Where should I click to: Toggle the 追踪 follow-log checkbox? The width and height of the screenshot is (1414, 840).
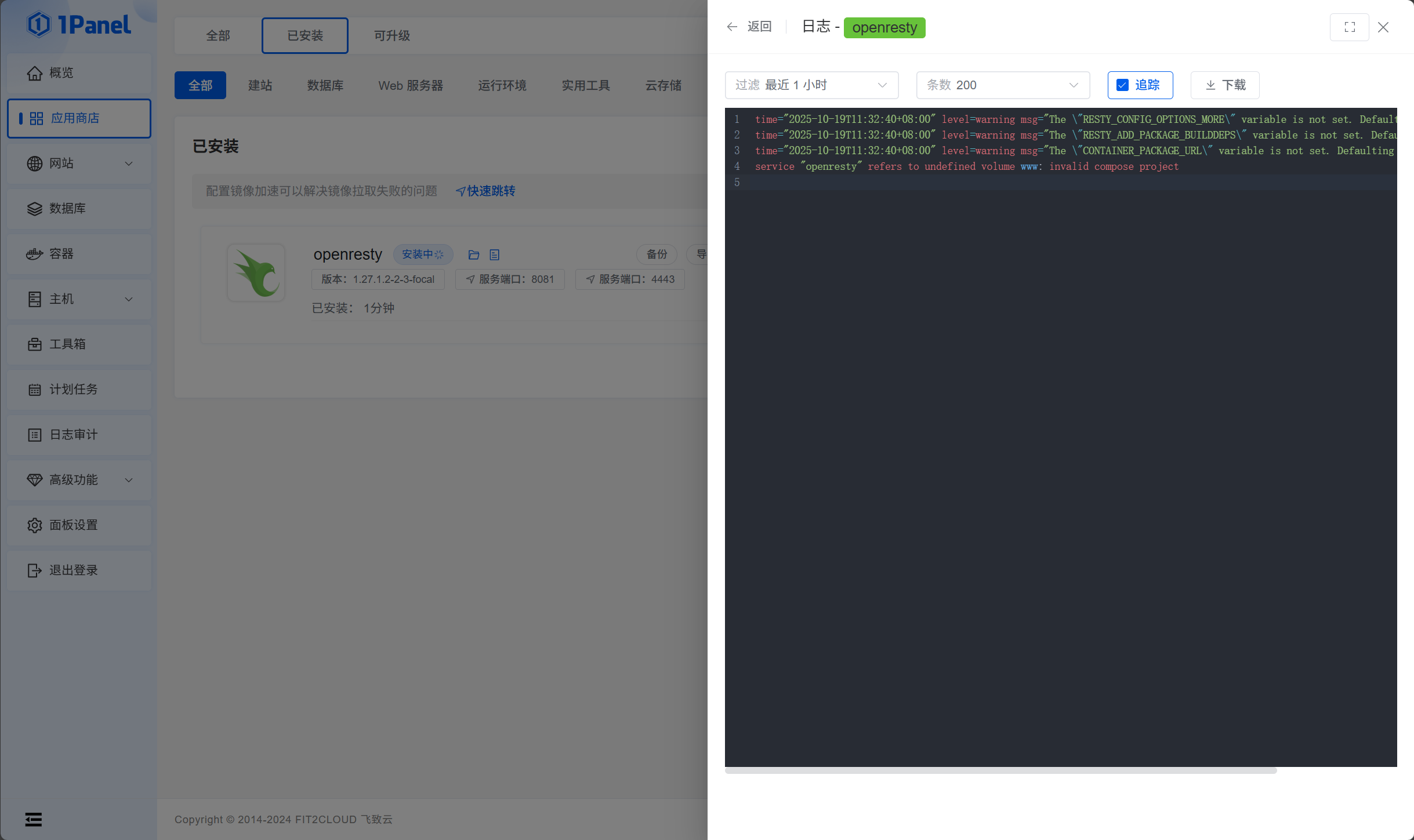[x=1122, y=85]
